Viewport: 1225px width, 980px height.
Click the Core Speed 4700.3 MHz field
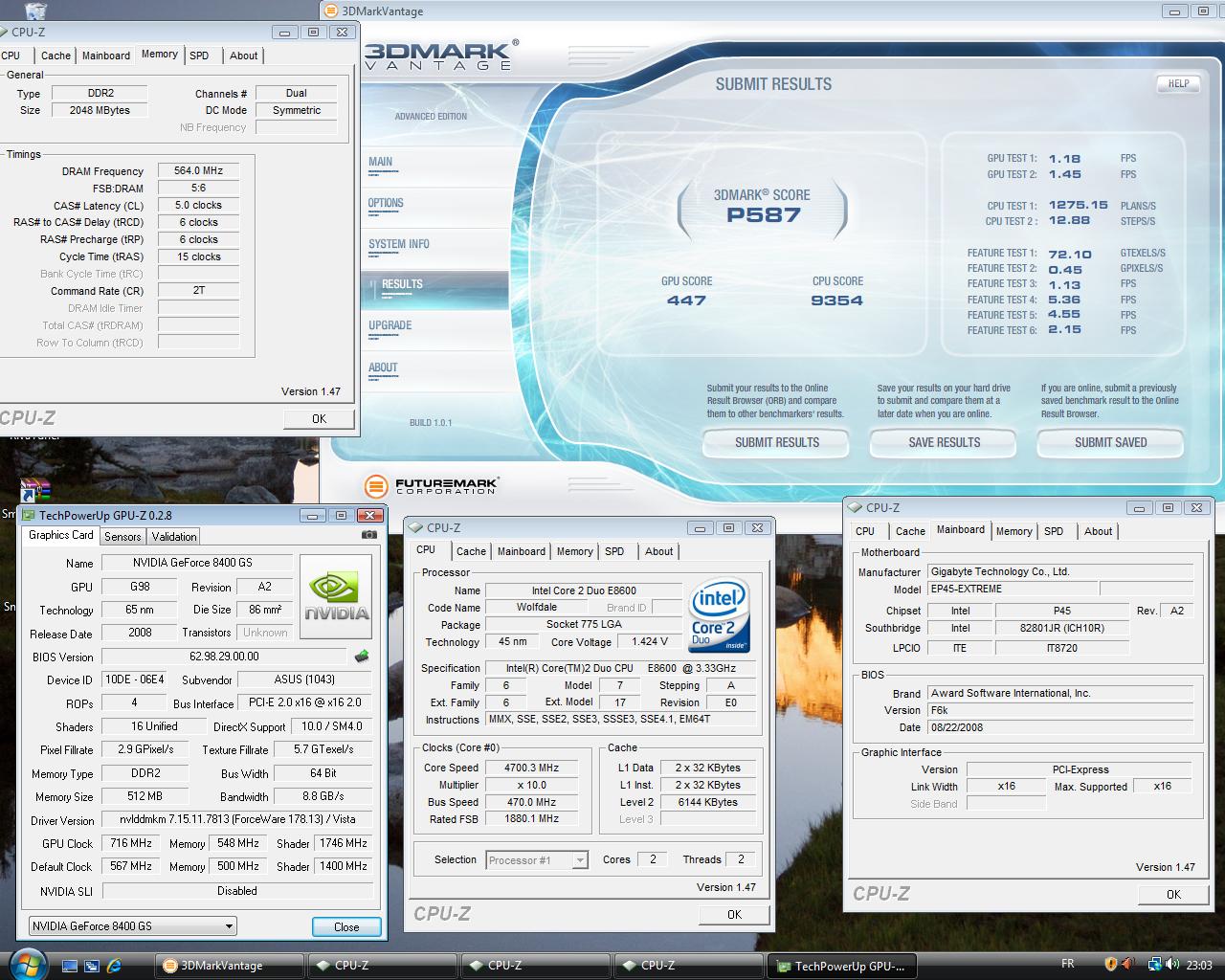click(x=532, y=768)
